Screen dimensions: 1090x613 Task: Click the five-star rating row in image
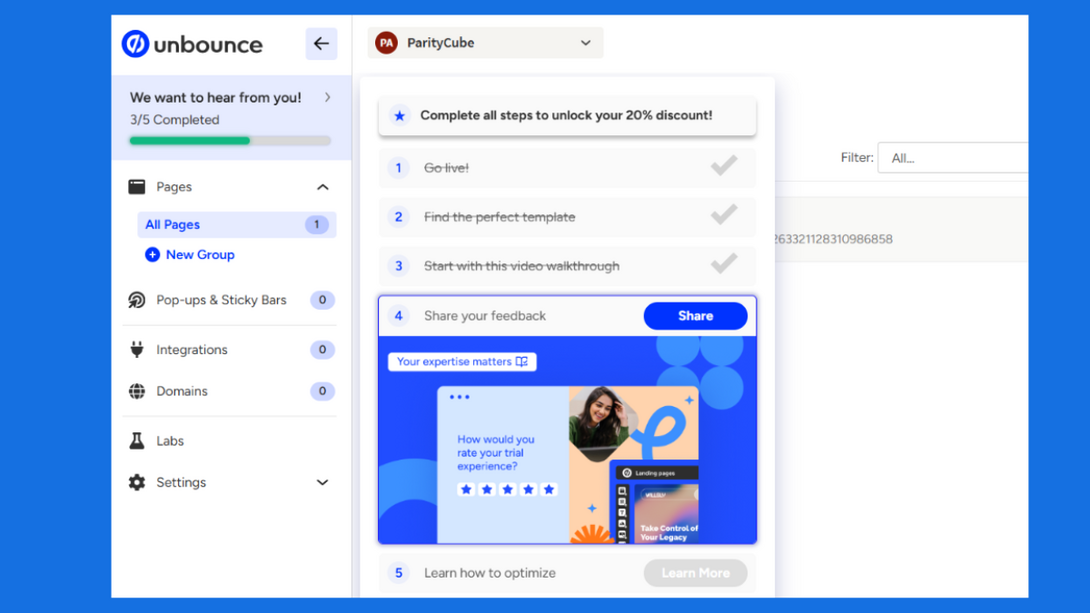tap(507, 489)
